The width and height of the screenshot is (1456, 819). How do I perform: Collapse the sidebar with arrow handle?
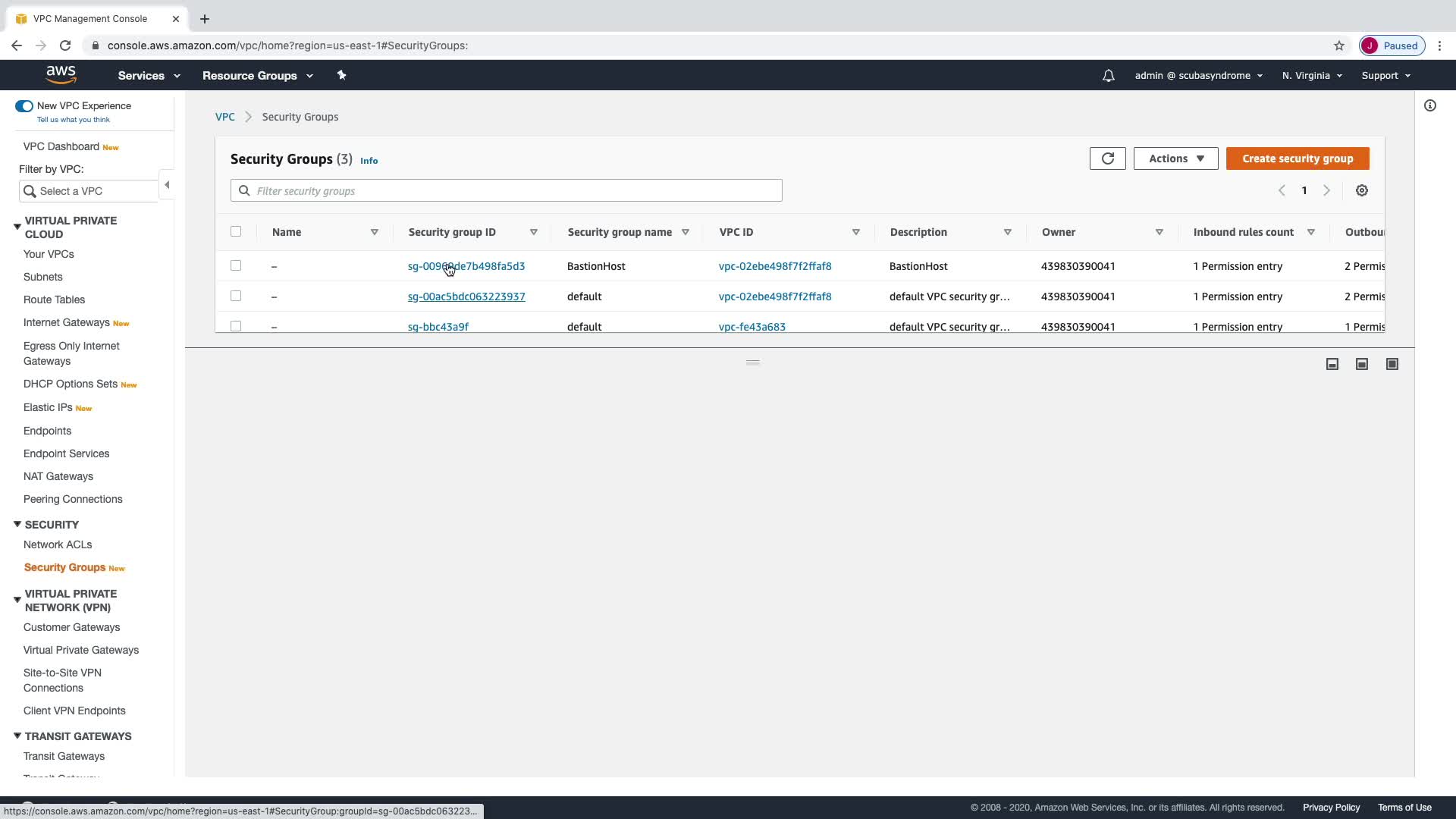[167, 185]
